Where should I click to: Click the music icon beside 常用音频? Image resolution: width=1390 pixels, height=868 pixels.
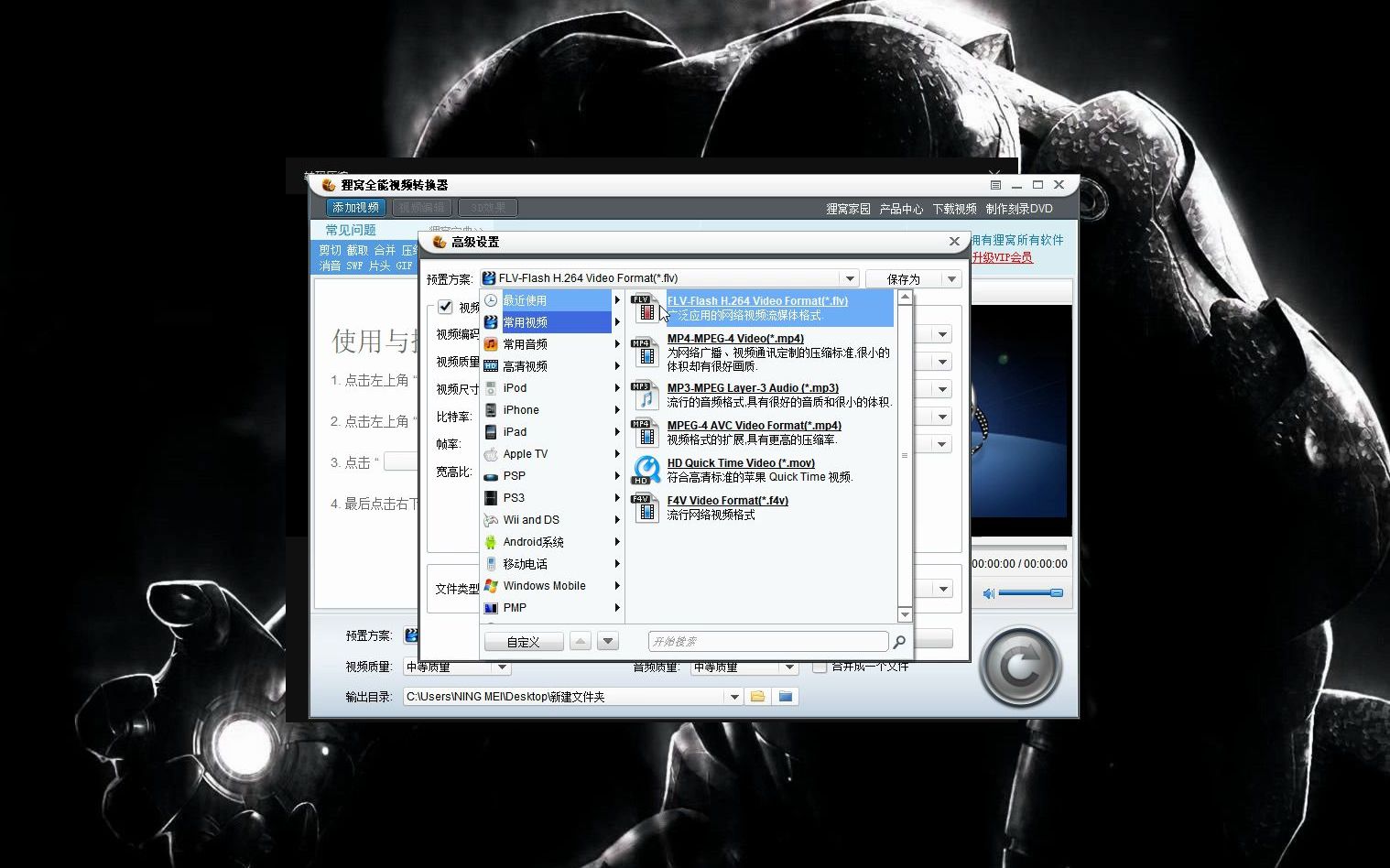click(x=491, y=344)
